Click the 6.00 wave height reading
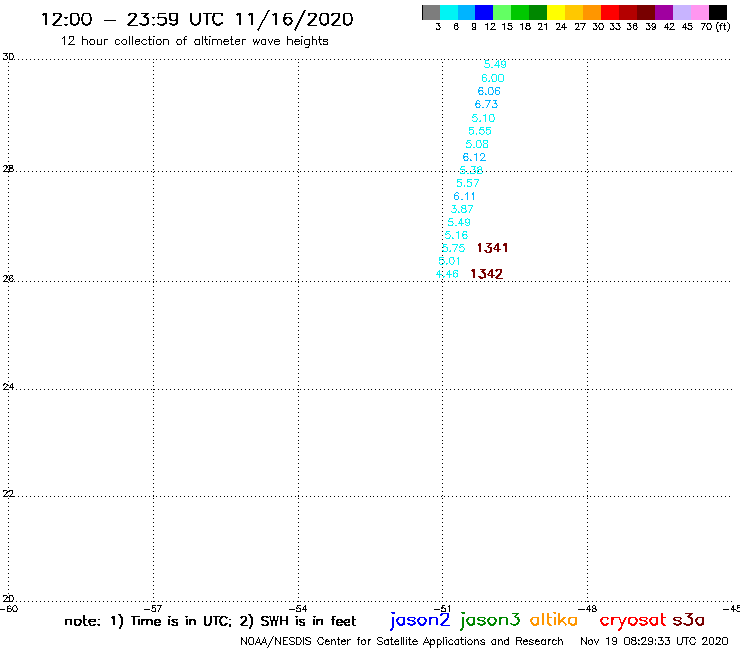 (x=493, y=78)
